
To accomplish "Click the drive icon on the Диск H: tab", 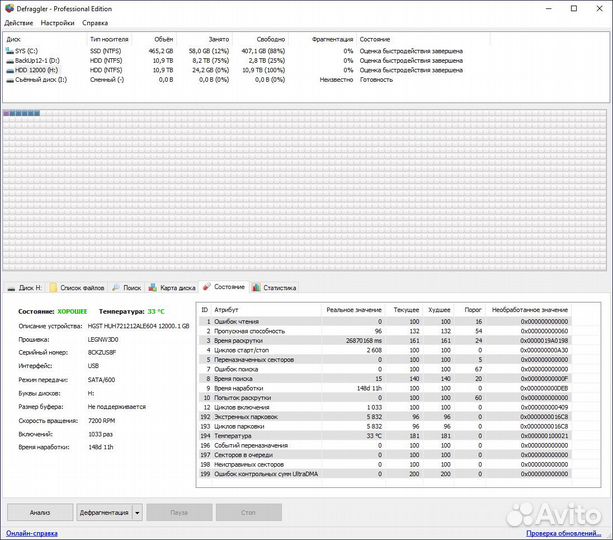I will 11,288.
